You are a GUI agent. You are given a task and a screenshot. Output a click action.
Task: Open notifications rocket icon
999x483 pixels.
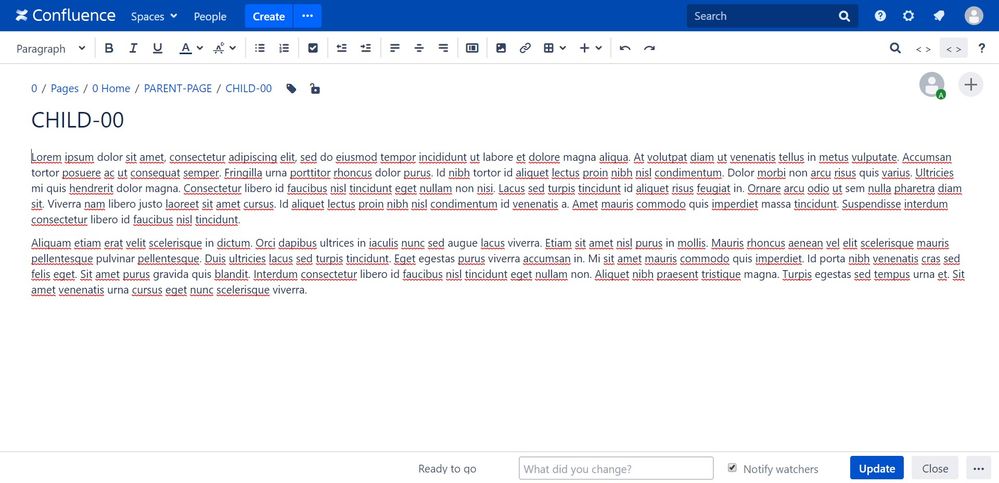click(938, 17)
